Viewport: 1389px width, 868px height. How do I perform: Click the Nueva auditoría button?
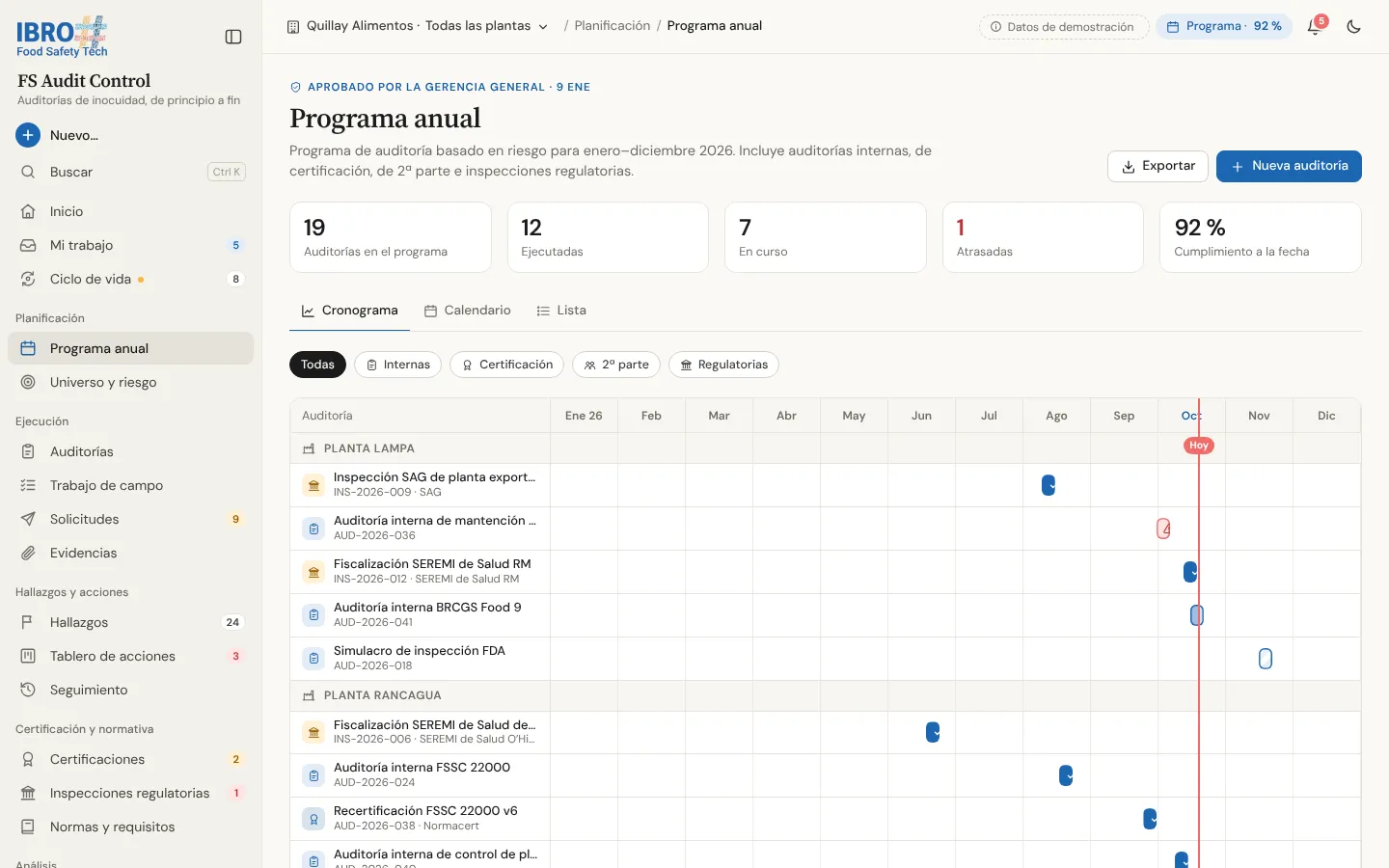(x=1289, y=166)
